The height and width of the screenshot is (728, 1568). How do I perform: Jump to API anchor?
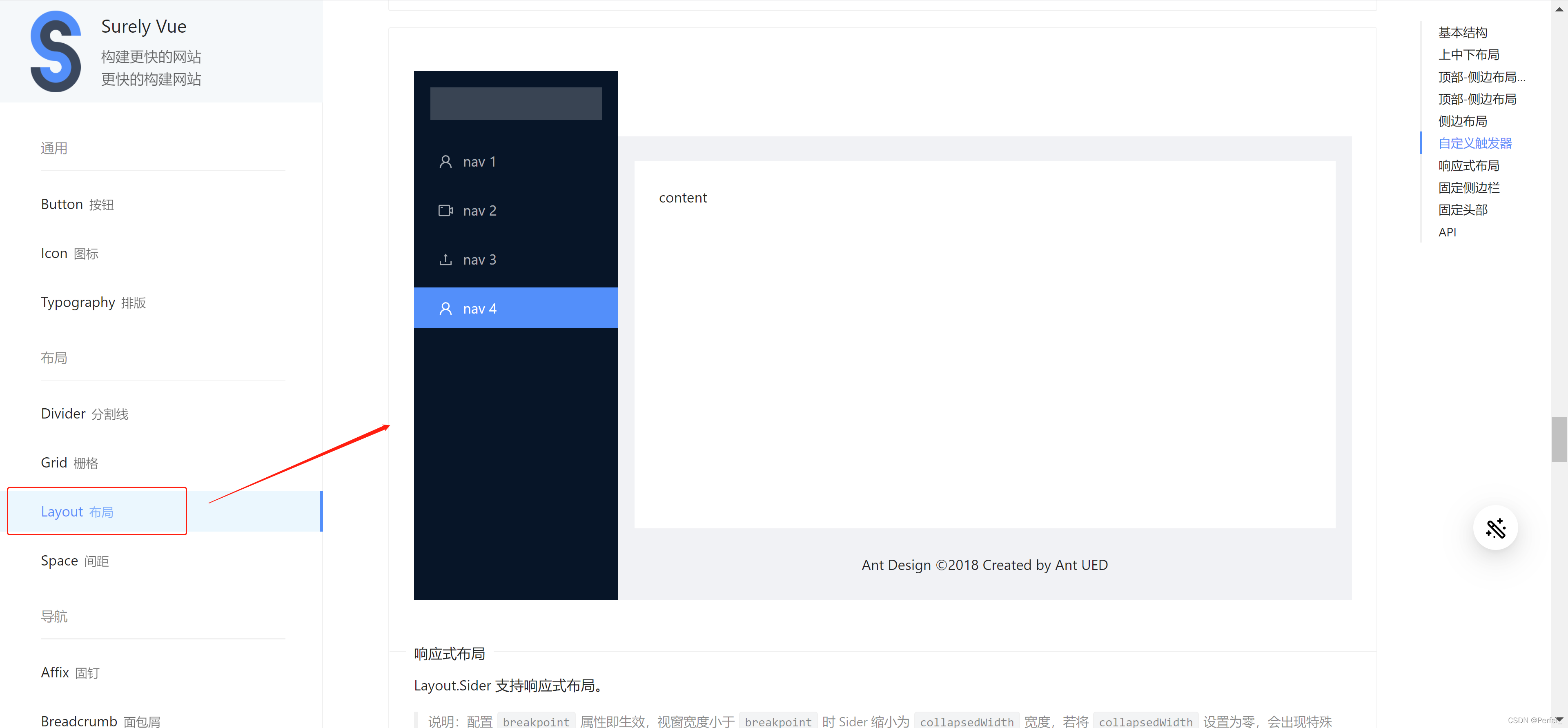(x=1447, y=232)
